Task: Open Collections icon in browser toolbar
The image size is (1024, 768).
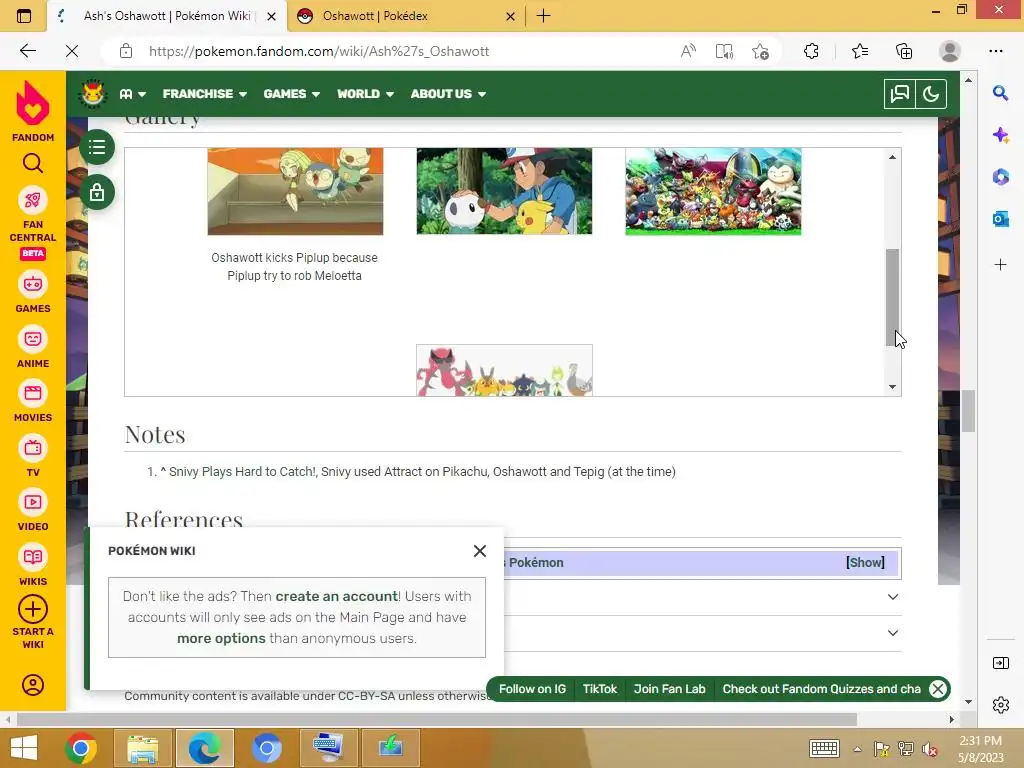Action: click(x=904, y=51)
